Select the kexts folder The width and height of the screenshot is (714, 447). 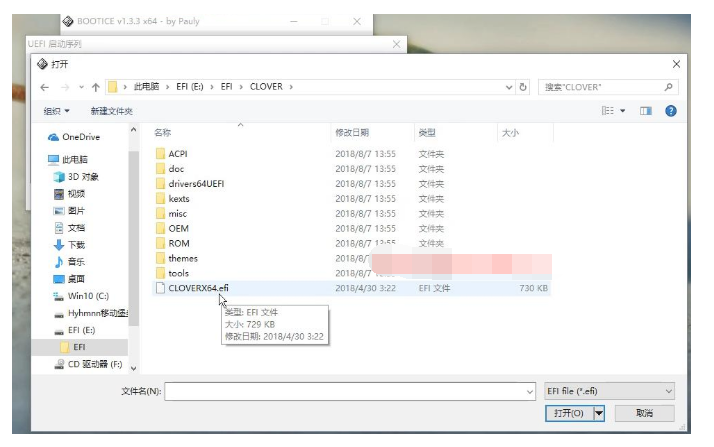(x=172, y=198)
